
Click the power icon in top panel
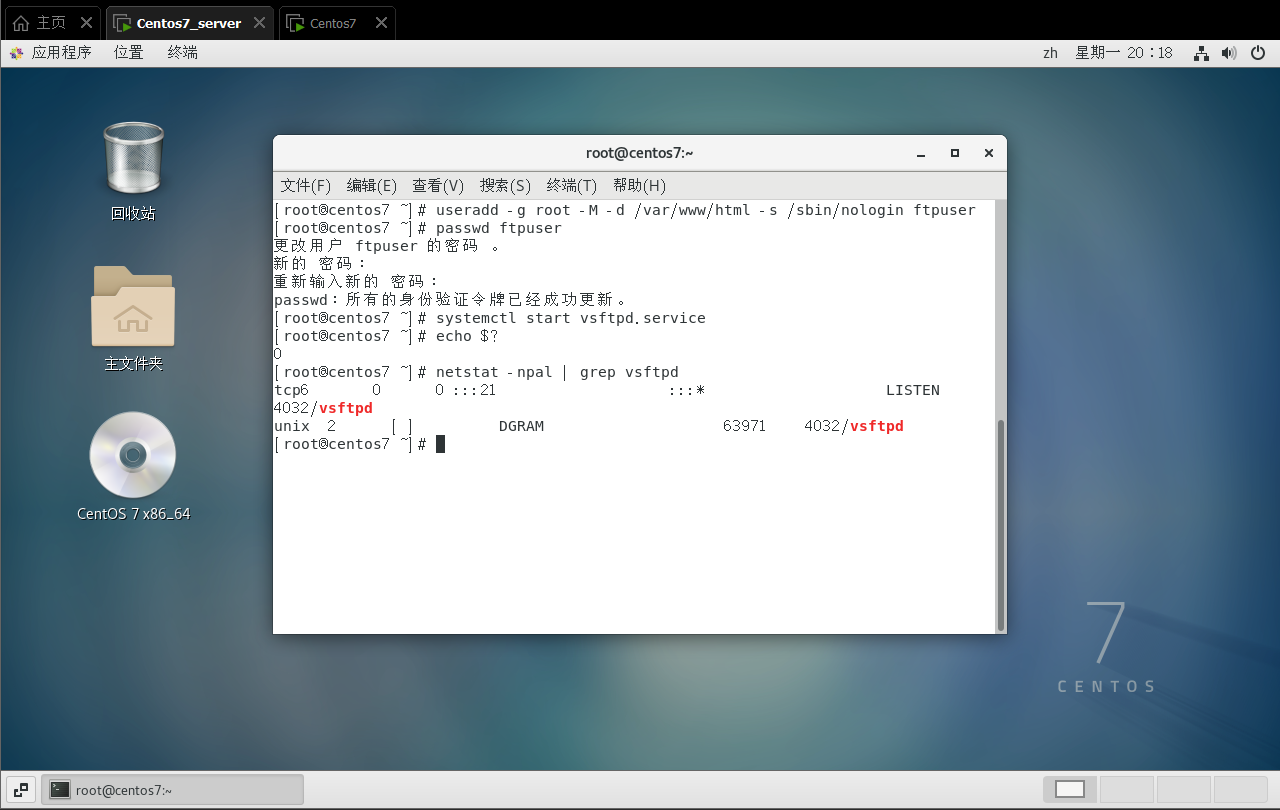pos(1258,53)
